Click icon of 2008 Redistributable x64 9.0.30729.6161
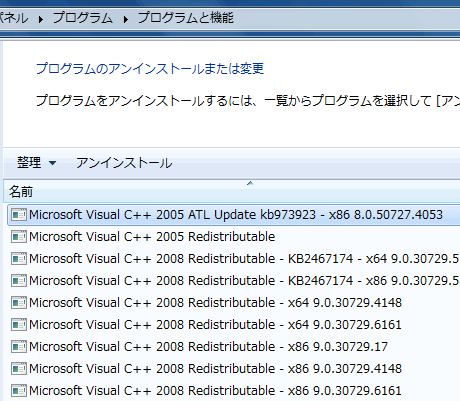Viewport: 460px width, 401px height. pyautogui.click(x=19, y=325)
